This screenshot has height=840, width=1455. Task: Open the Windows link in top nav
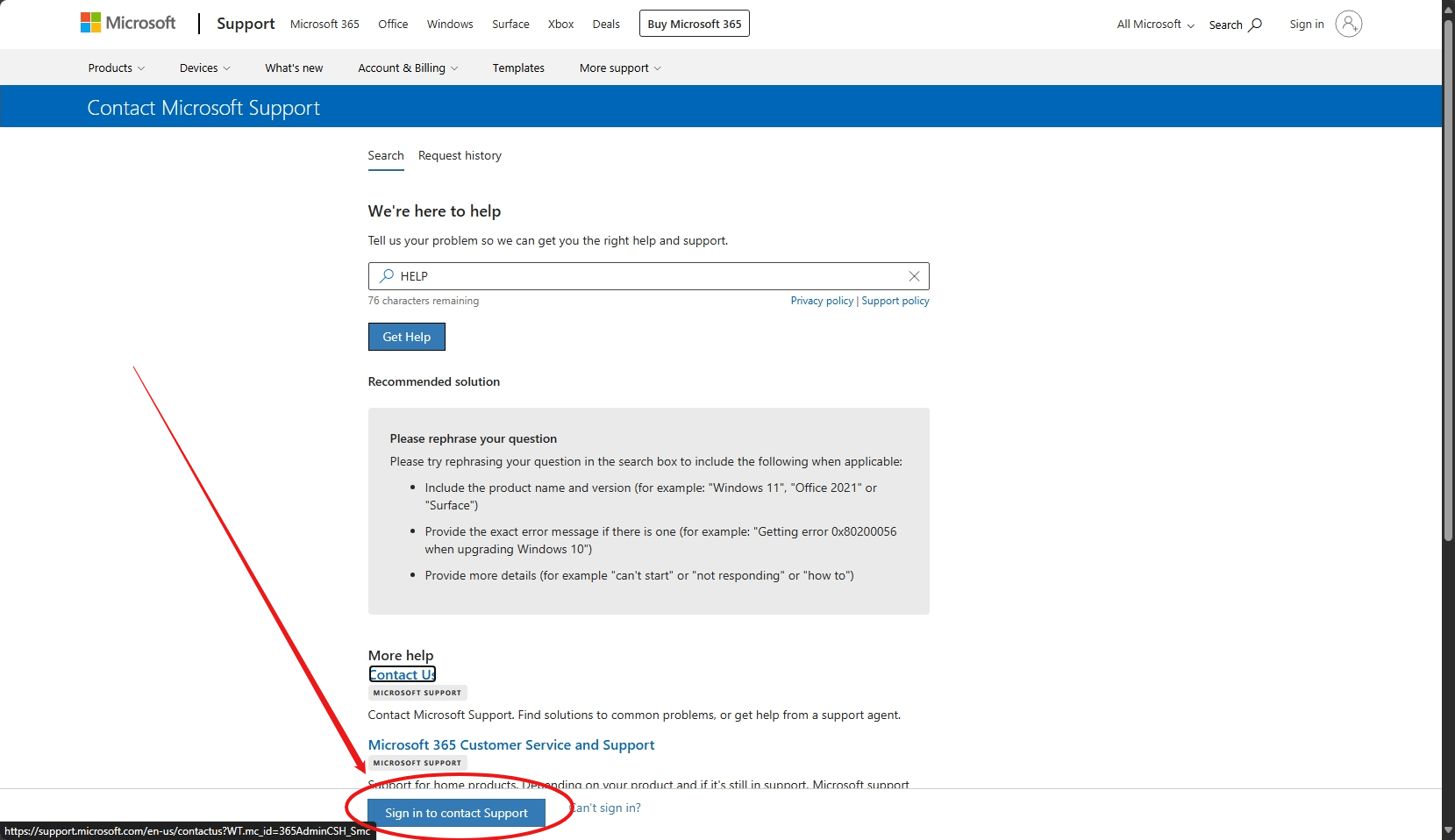click(x=450, y=24)
